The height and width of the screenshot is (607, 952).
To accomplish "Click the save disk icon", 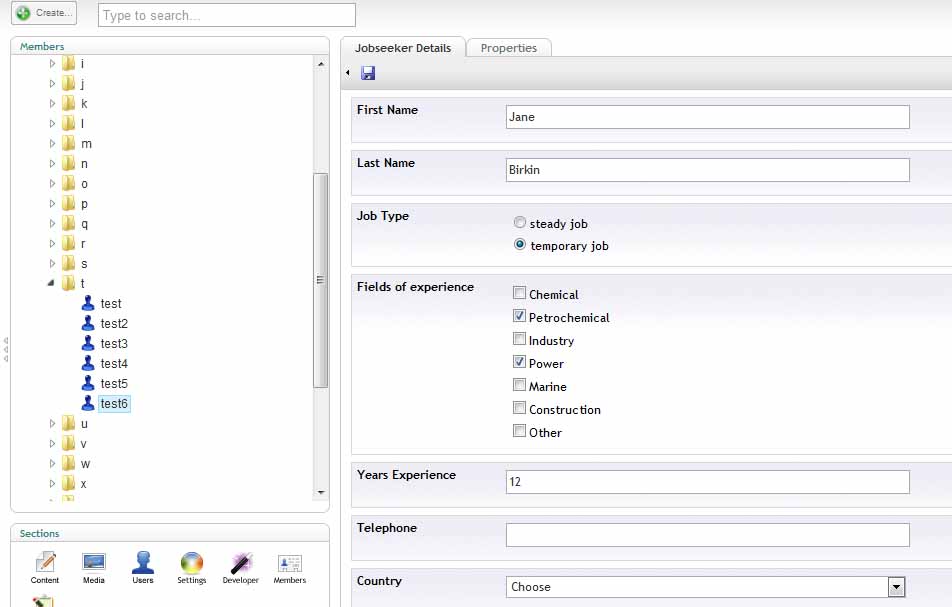I will click(x=368, y=73).
